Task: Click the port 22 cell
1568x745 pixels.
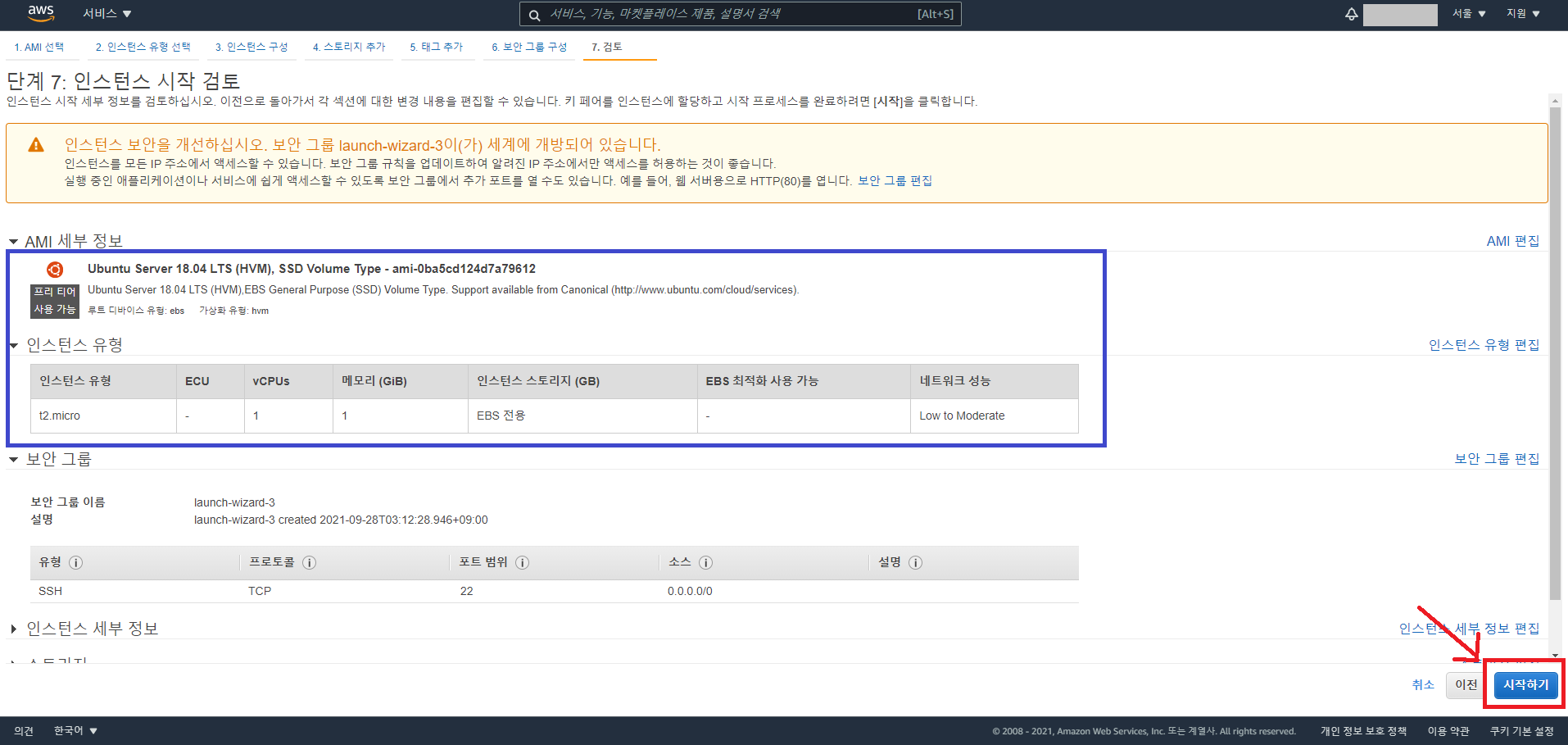Action: [x=467, y=591]
